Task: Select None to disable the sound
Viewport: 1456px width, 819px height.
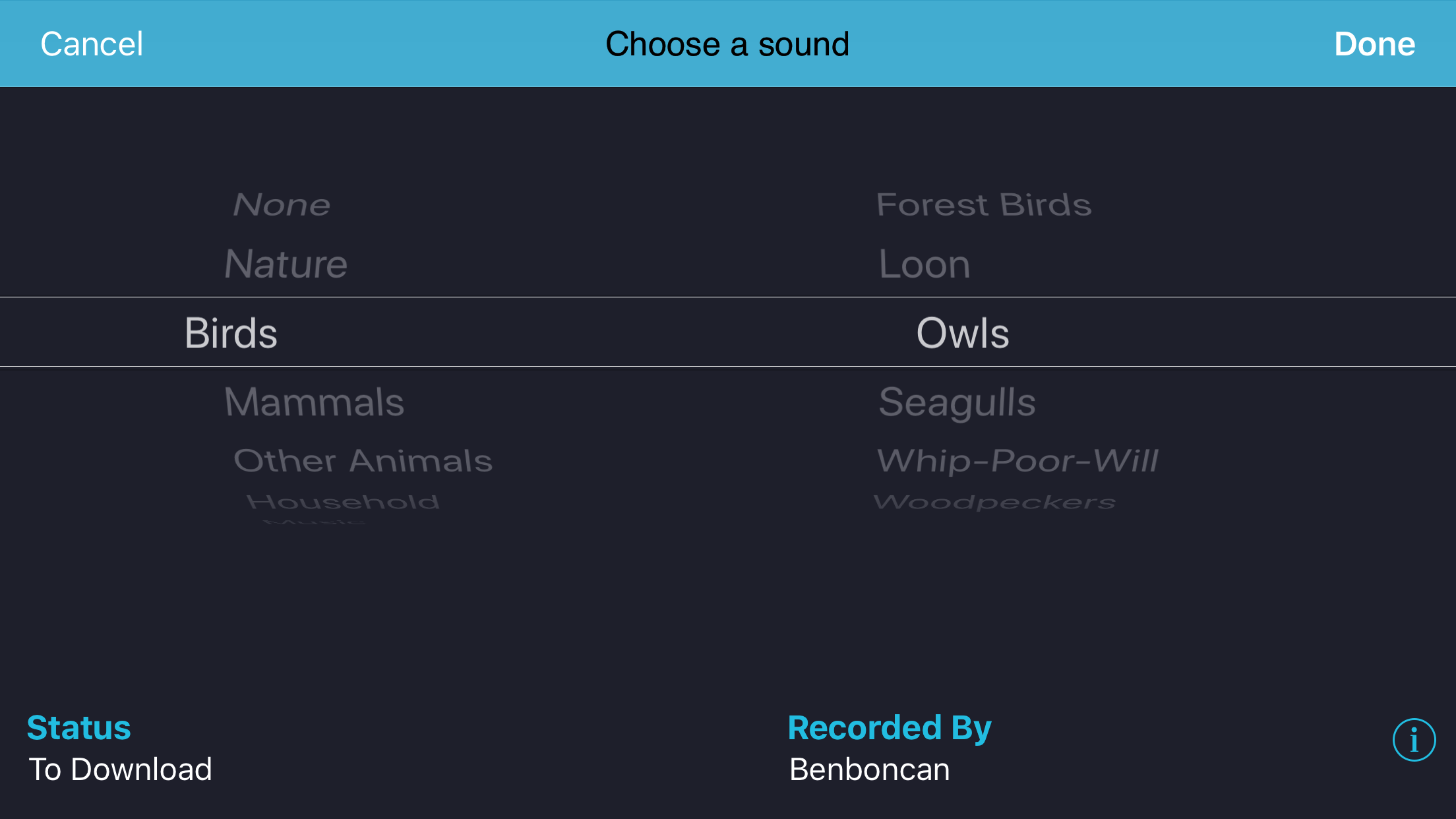Action: pyautogui.click(x=282, y=204)
